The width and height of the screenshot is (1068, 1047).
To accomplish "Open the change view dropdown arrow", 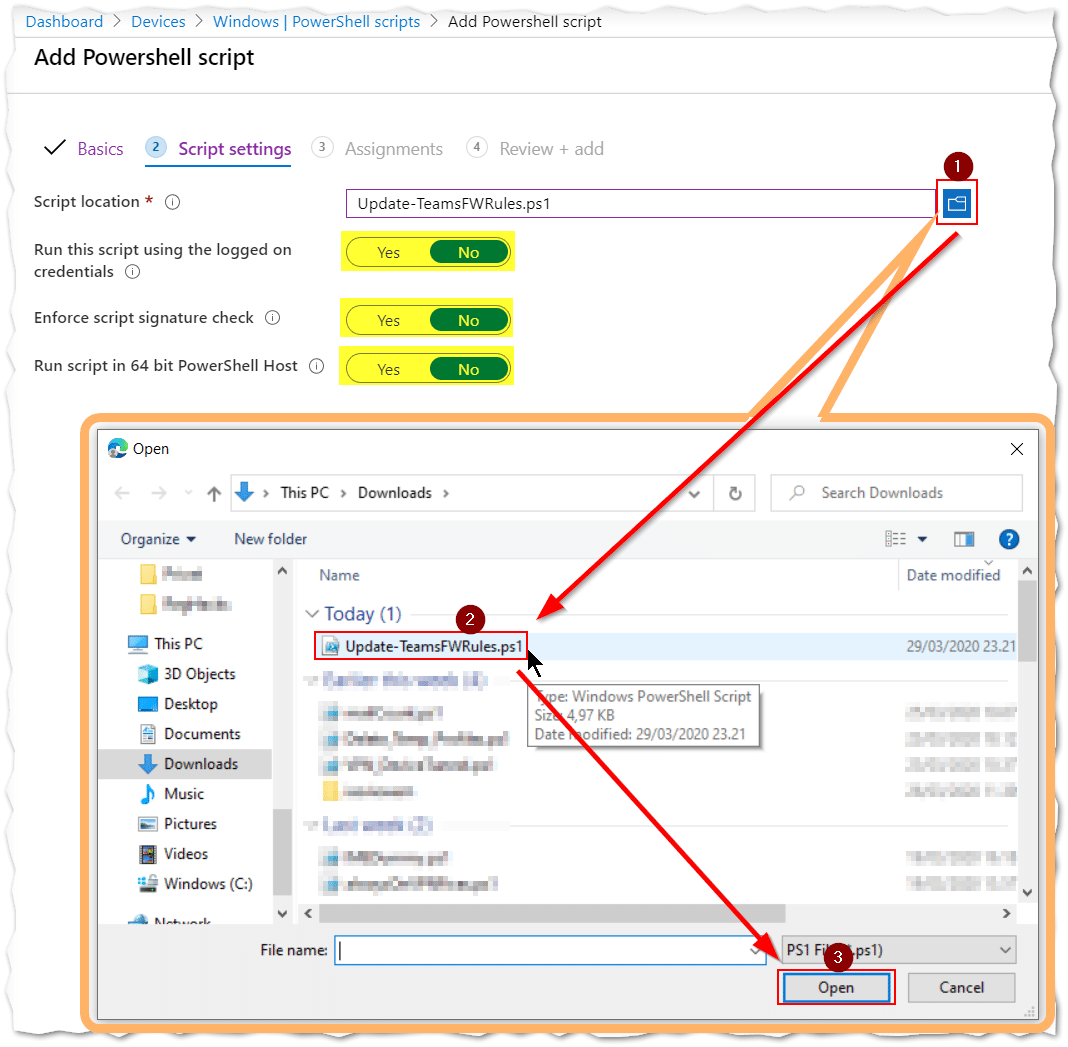I will click(x=921, y=538).
